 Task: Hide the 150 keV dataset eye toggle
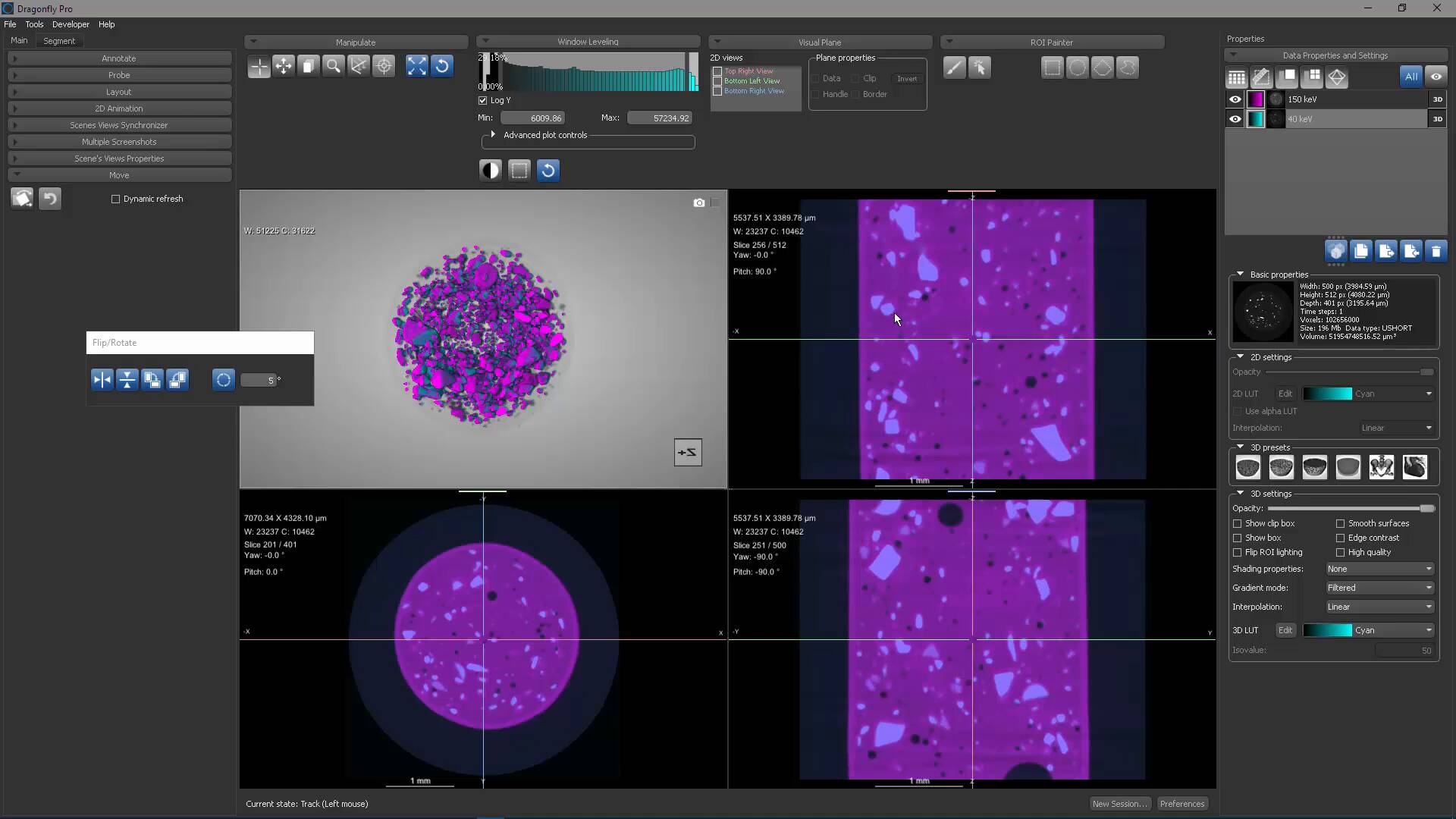(x=1235, y=99)
